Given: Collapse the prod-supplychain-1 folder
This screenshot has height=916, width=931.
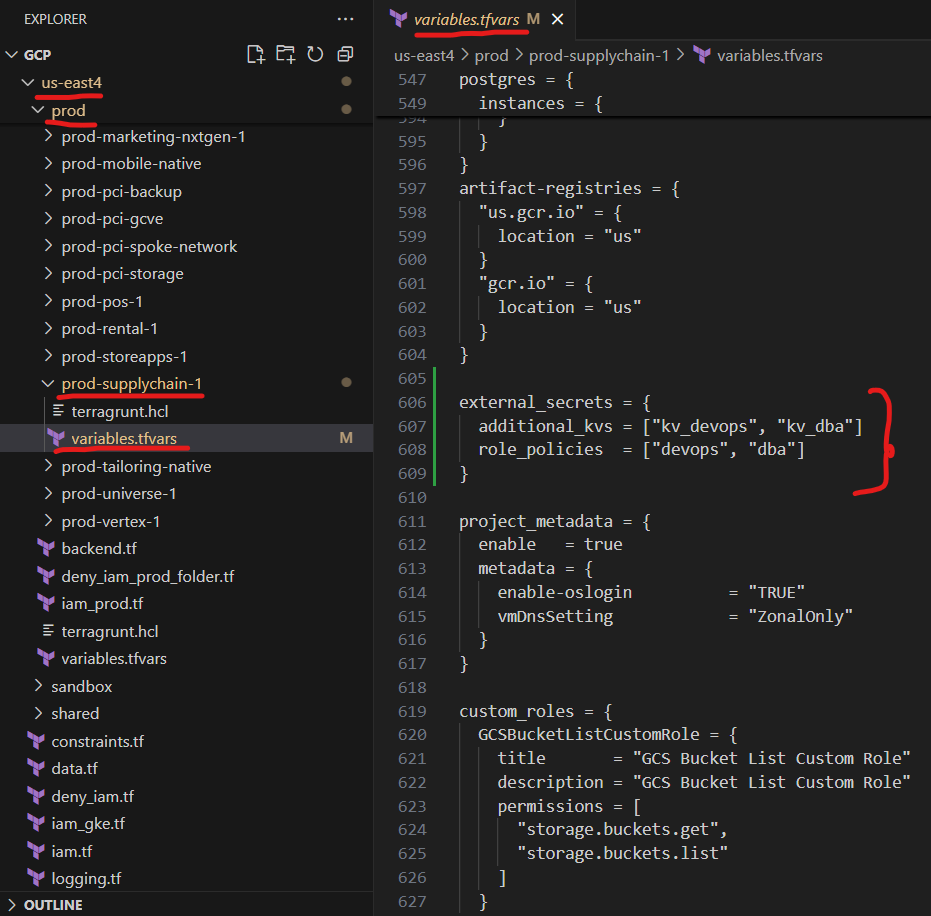Looking at the screenshot, I should coord(131,383).
